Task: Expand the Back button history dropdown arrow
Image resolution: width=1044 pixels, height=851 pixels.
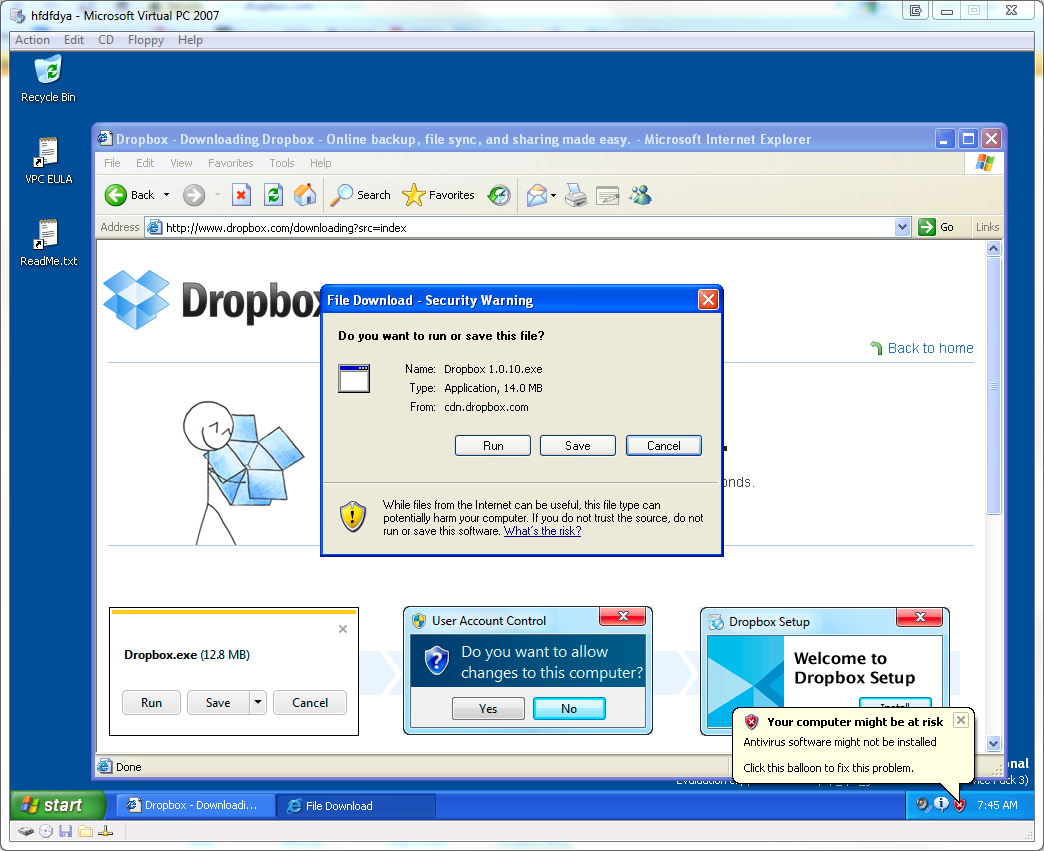Action: pos(166,195)
